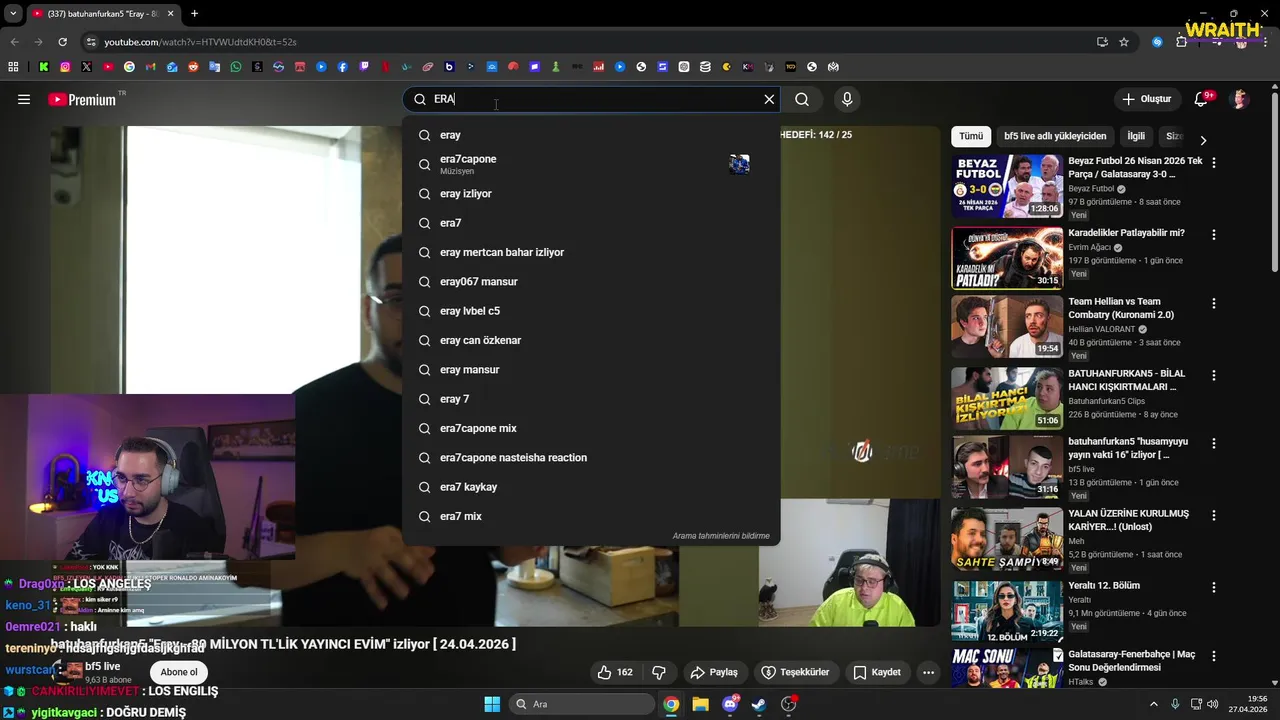The image size is (1280, 720).
Task: Open the Shazam extension icon
Action: click(x=1157, y=42)
